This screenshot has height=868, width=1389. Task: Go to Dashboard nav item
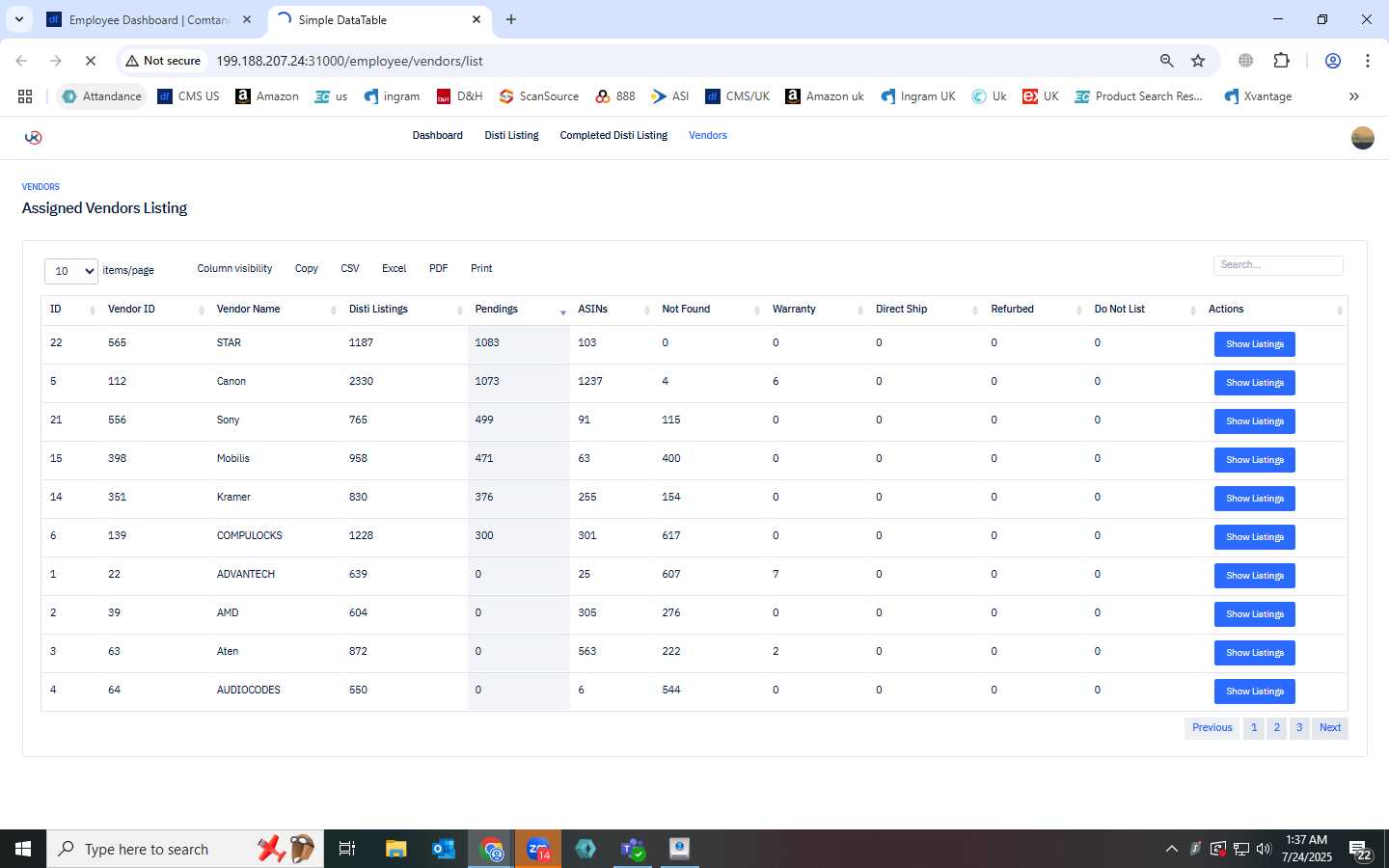(438, 136)
